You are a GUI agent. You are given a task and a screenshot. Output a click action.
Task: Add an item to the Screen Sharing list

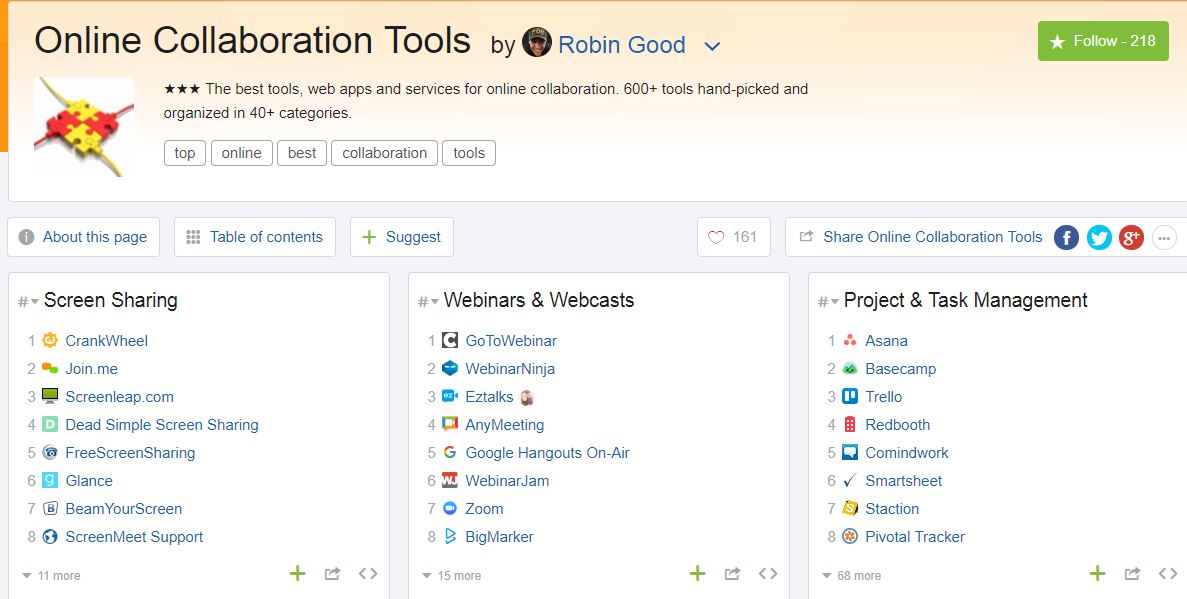click(x=297, y=573)
